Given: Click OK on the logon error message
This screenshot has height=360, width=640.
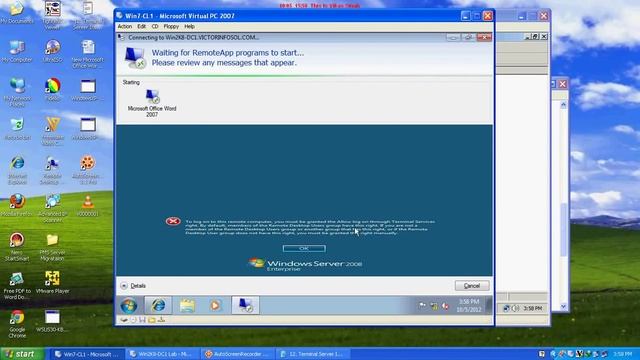Looking at the screenshot, I should pos(304,248).
